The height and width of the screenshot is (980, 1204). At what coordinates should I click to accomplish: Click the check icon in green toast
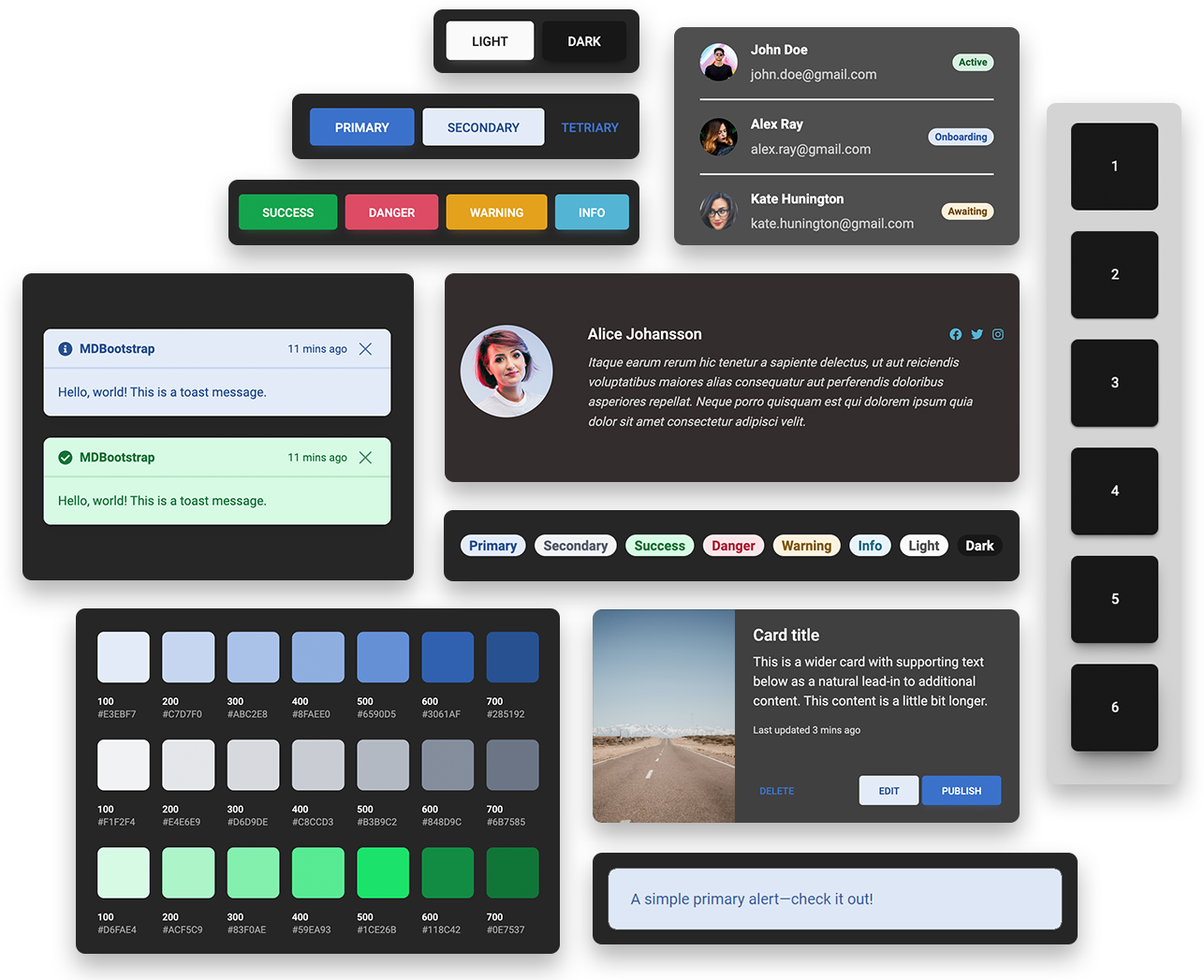pyautogui.click(x=66, y=458)
